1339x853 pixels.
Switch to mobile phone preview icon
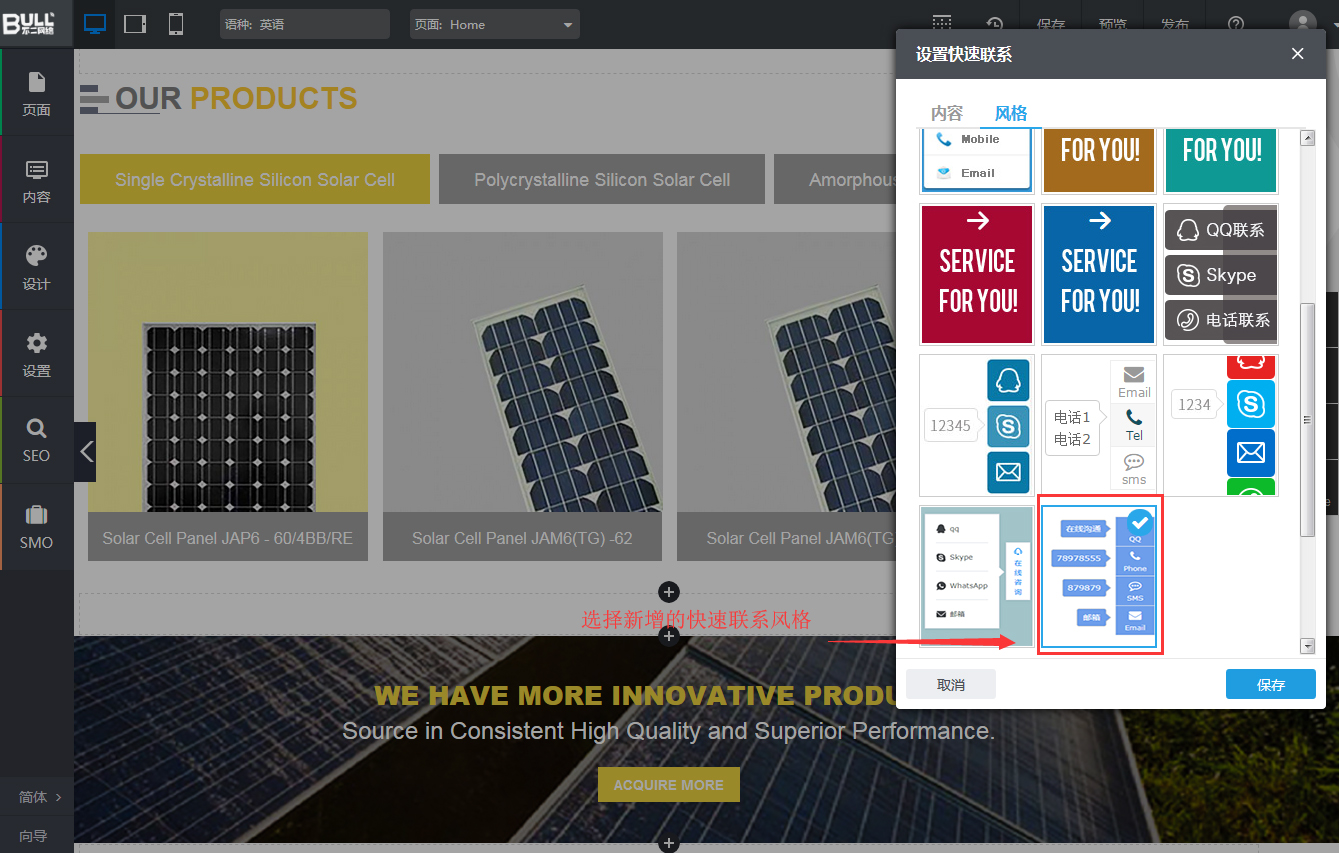pyautogui.click(x=176, y=24)
